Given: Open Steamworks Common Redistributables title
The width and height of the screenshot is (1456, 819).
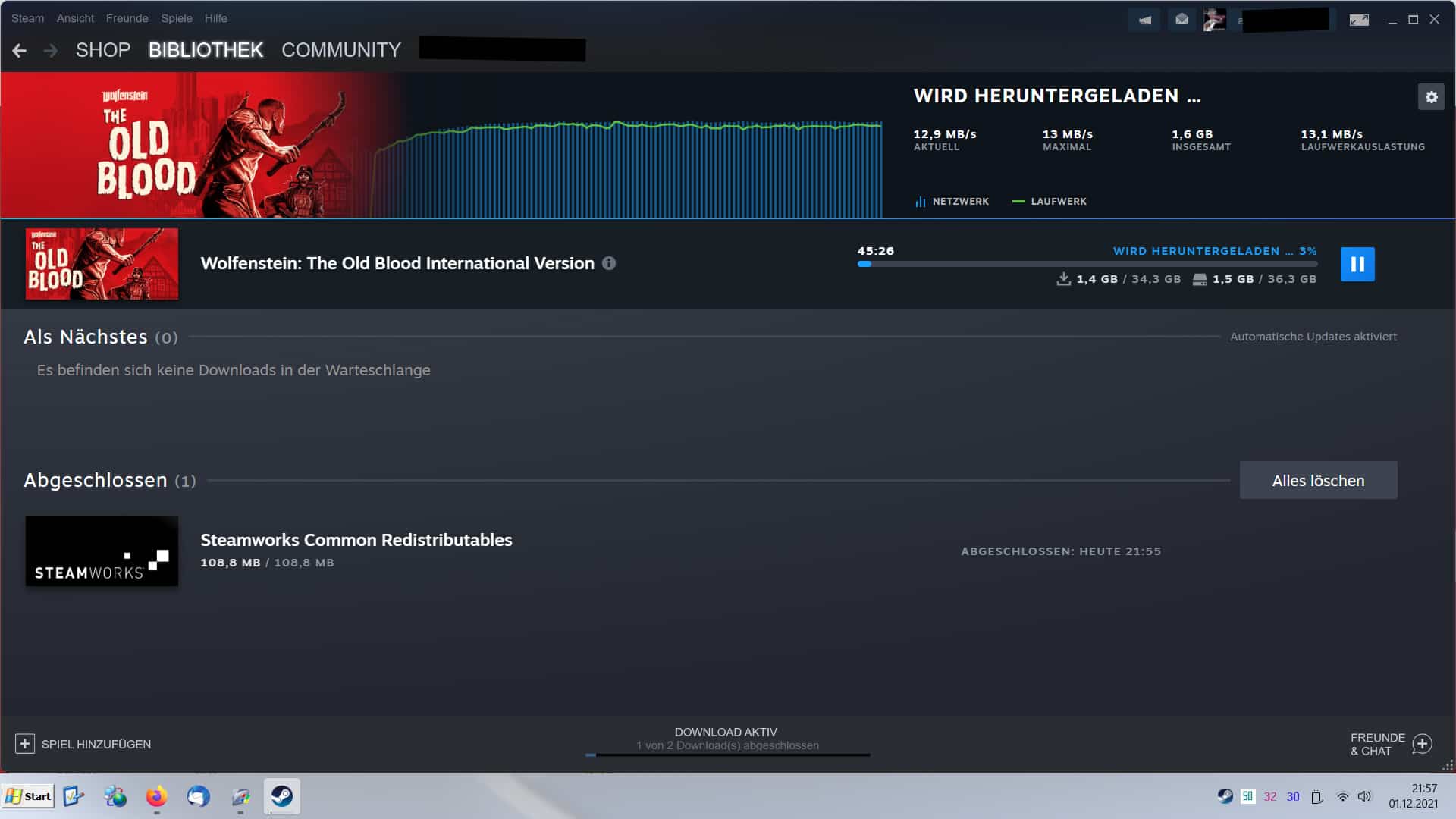Looking at the screenshot, I should click(x=356, y=540).
